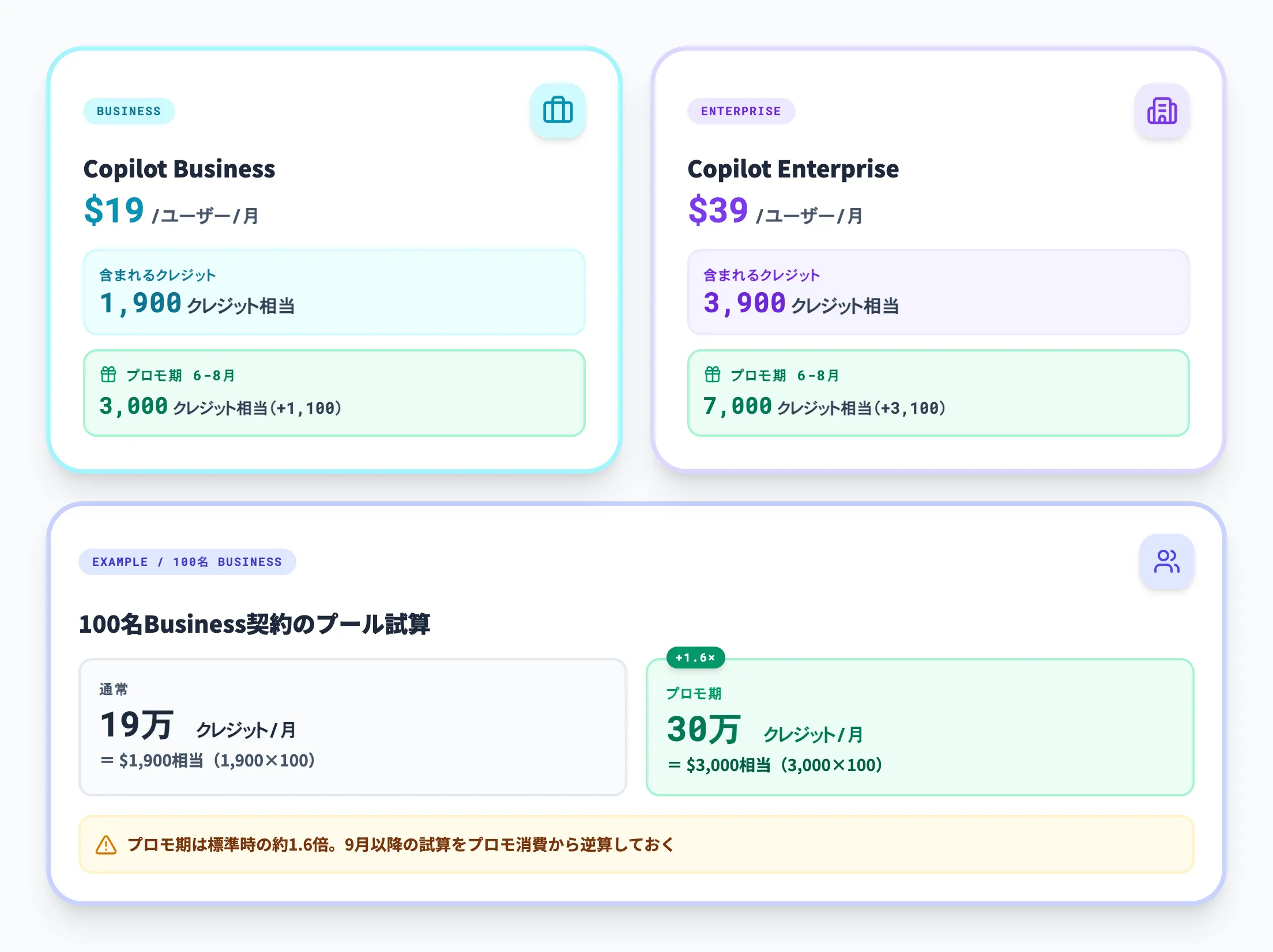Click = $1,900相当 (1,900×100) text
Viewport: 1273px width, 952px height.
(208, 761)
